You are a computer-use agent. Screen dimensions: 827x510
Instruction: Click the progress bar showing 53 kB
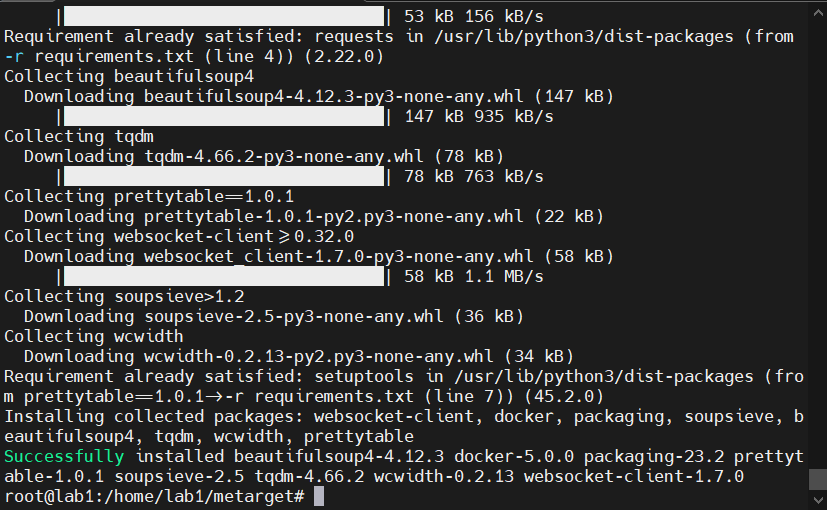(x=225, y=16)
